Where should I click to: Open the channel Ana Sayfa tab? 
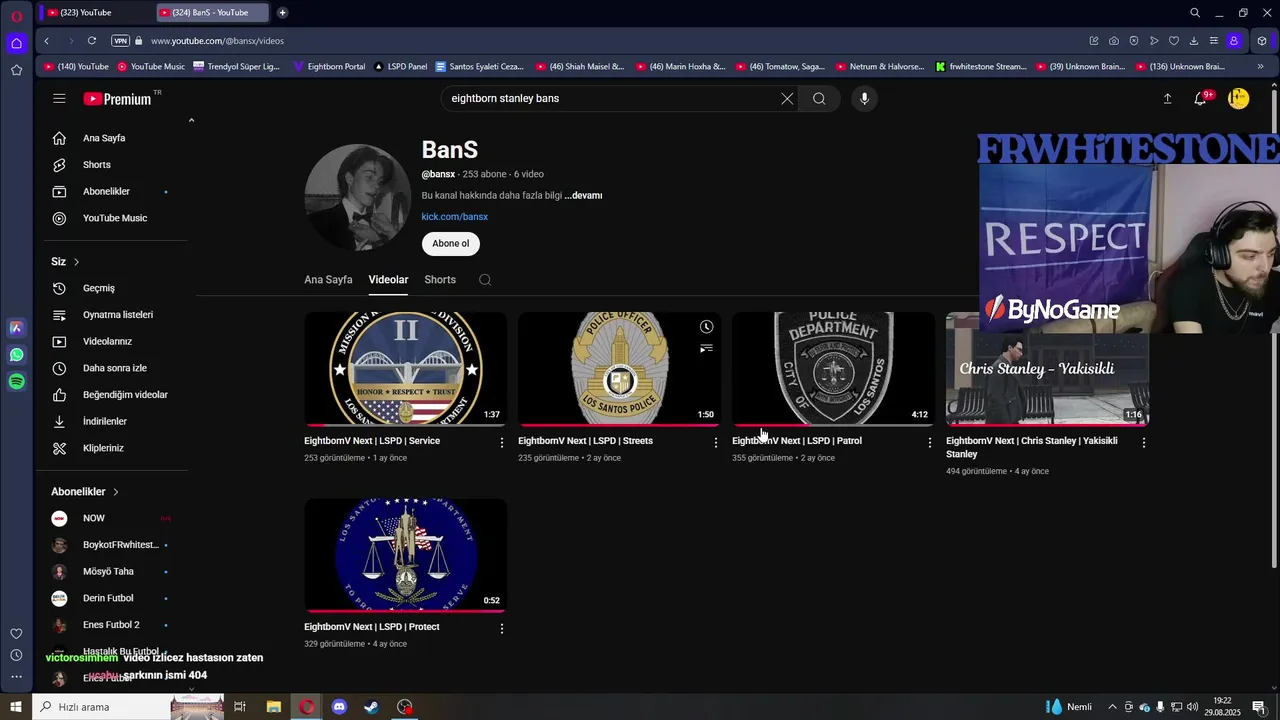[x=328, y=280]
